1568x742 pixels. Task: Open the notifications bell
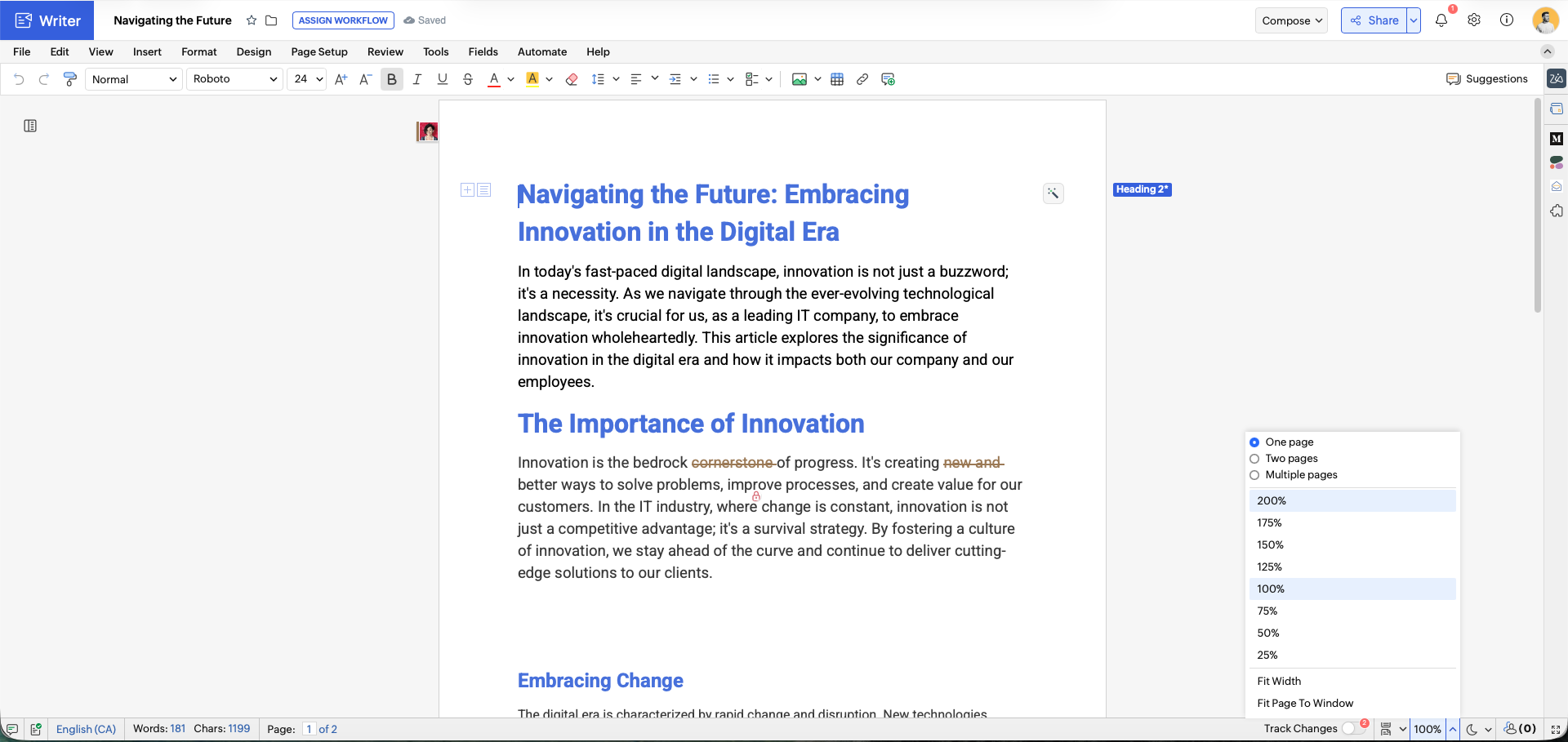tap(1441, 20)
